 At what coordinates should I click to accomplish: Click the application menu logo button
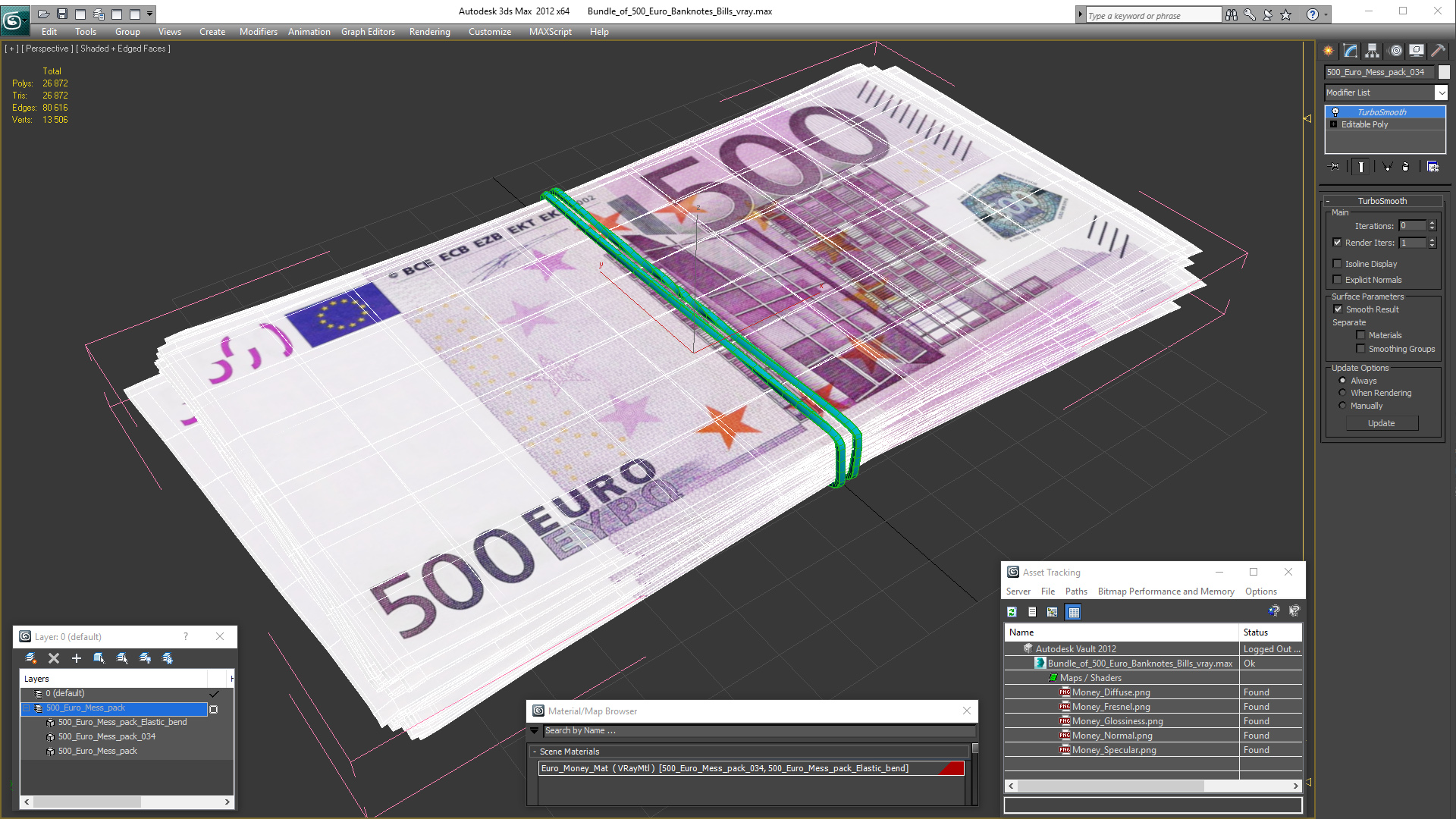point(14,20)
